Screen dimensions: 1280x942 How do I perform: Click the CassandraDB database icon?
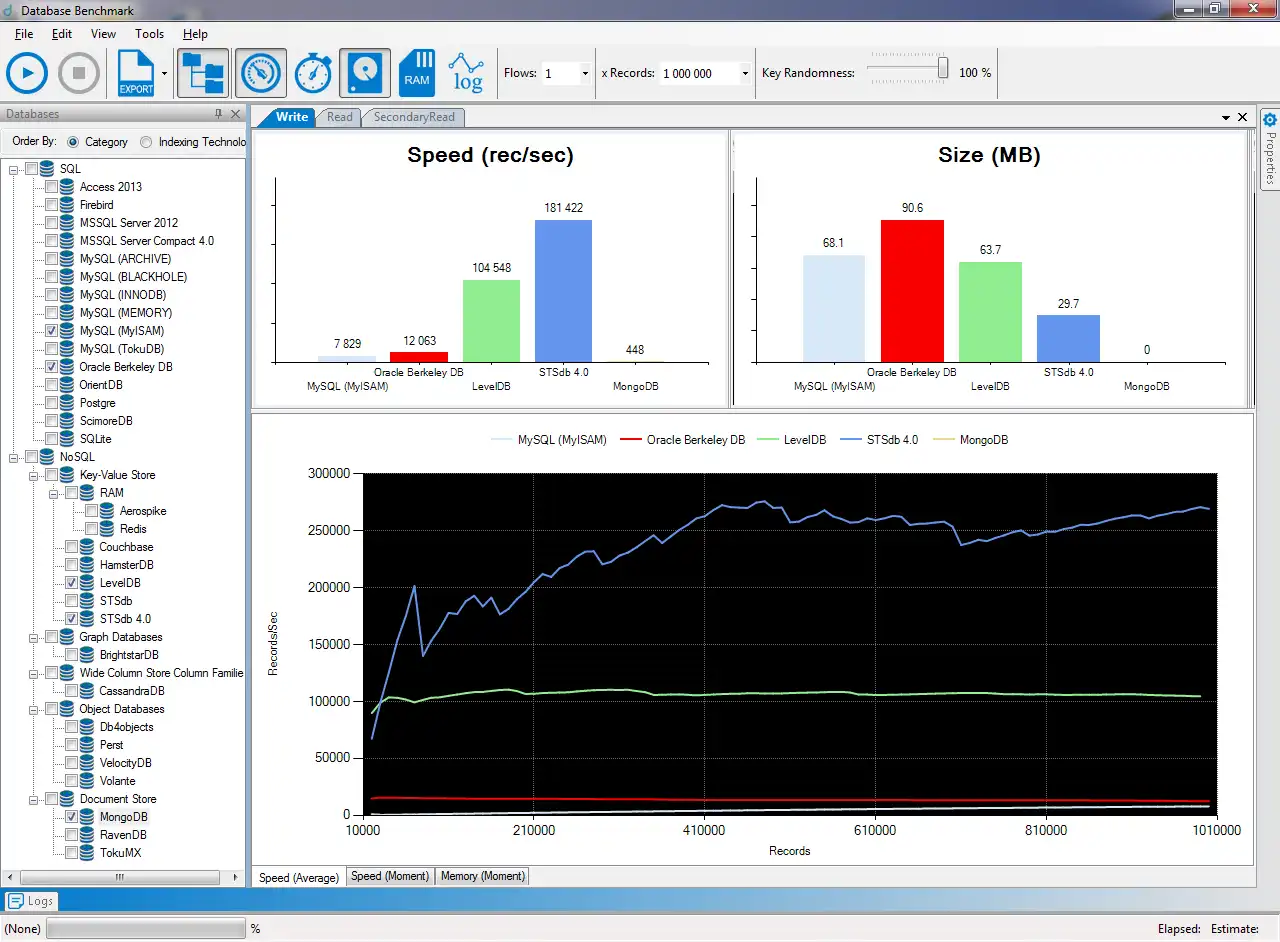87,691
